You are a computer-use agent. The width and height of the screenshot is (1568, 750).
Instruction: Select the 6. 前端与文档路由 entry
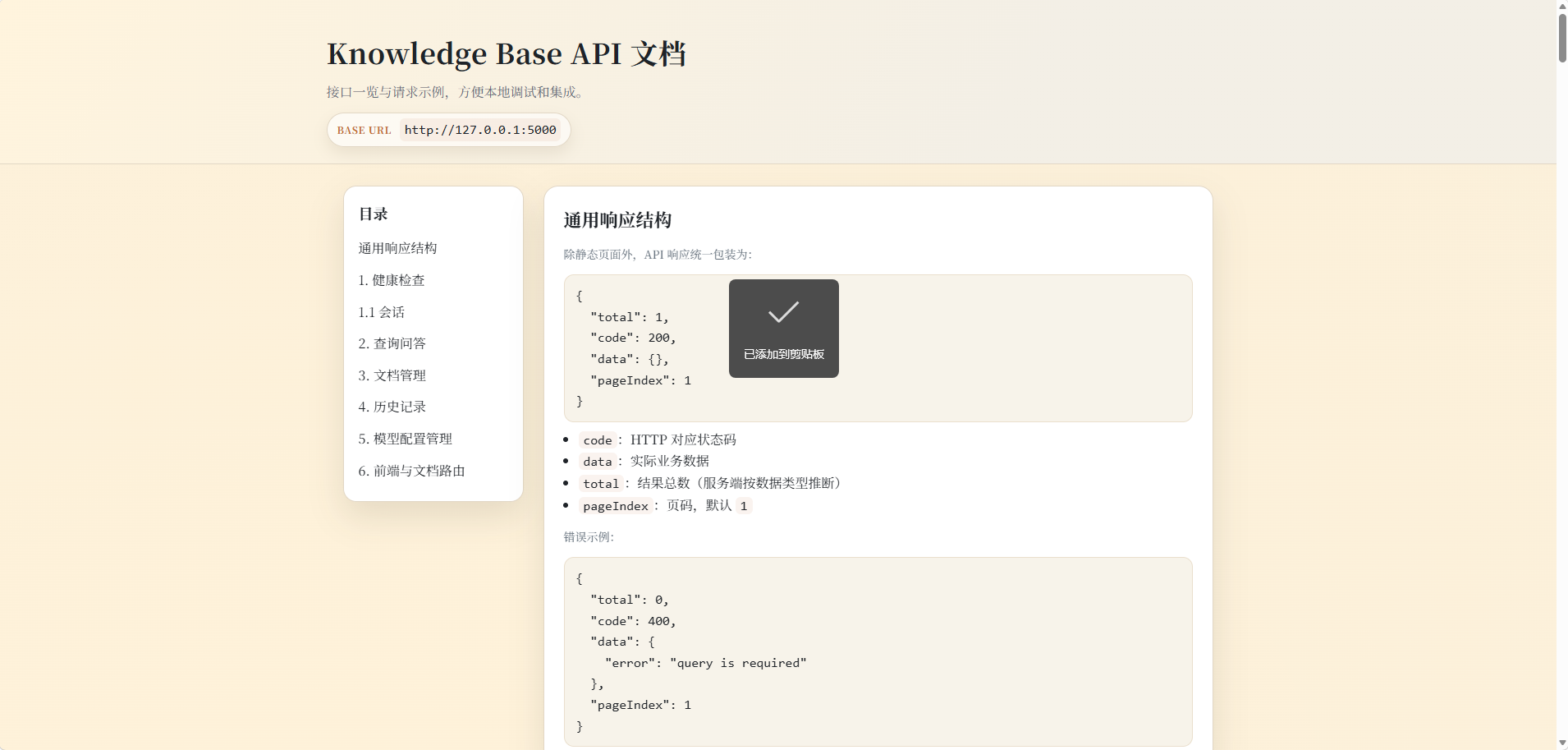(411, 470)
